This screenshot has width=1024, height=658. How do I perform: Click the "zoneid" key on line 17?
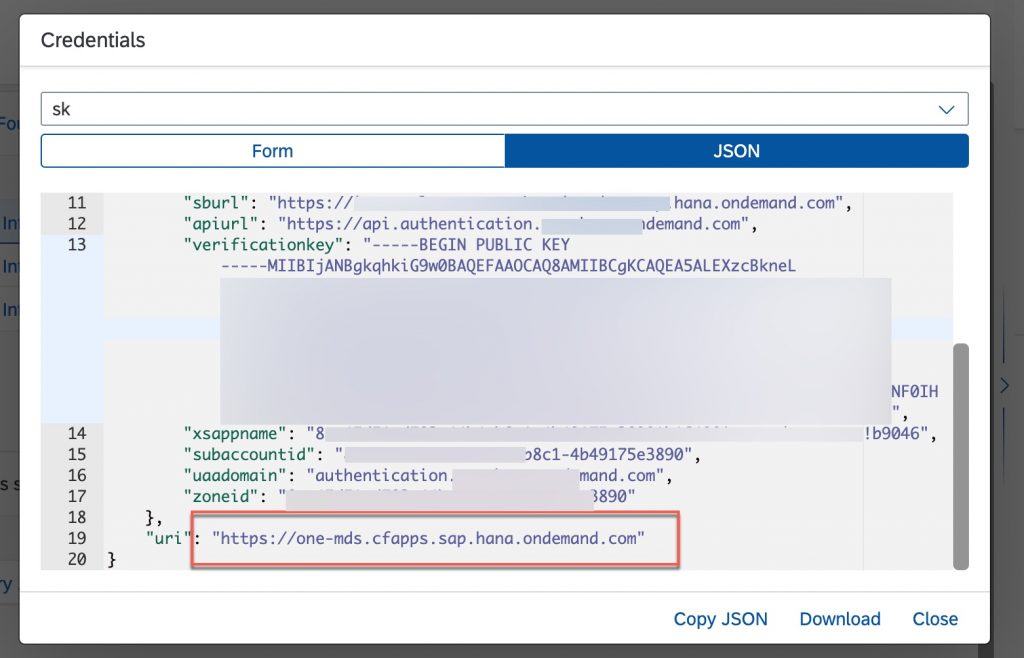point(221,496)
